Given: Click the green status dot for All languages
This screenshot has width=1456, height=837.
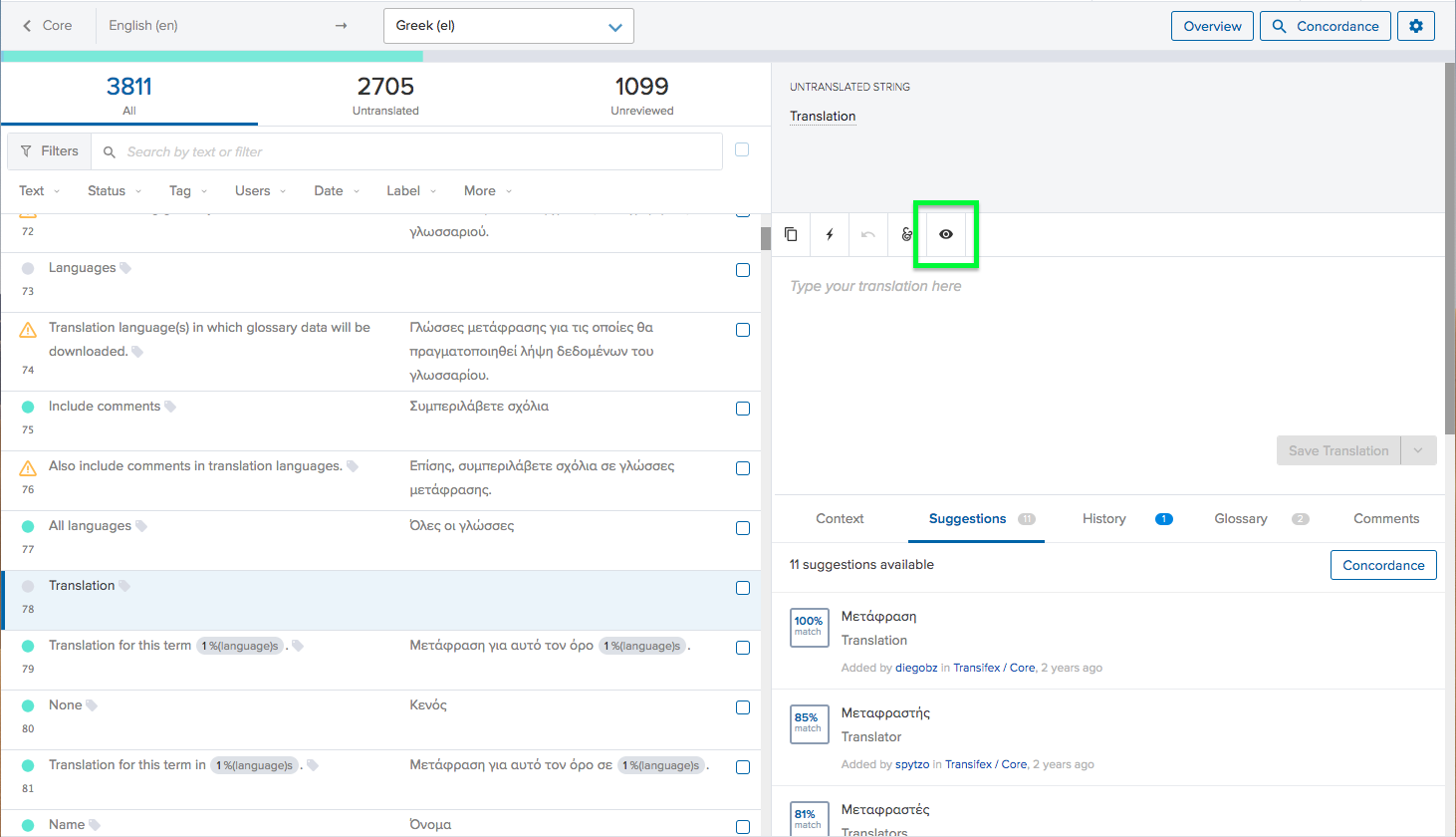Looking at the screenshot, I should coord(28,526).
